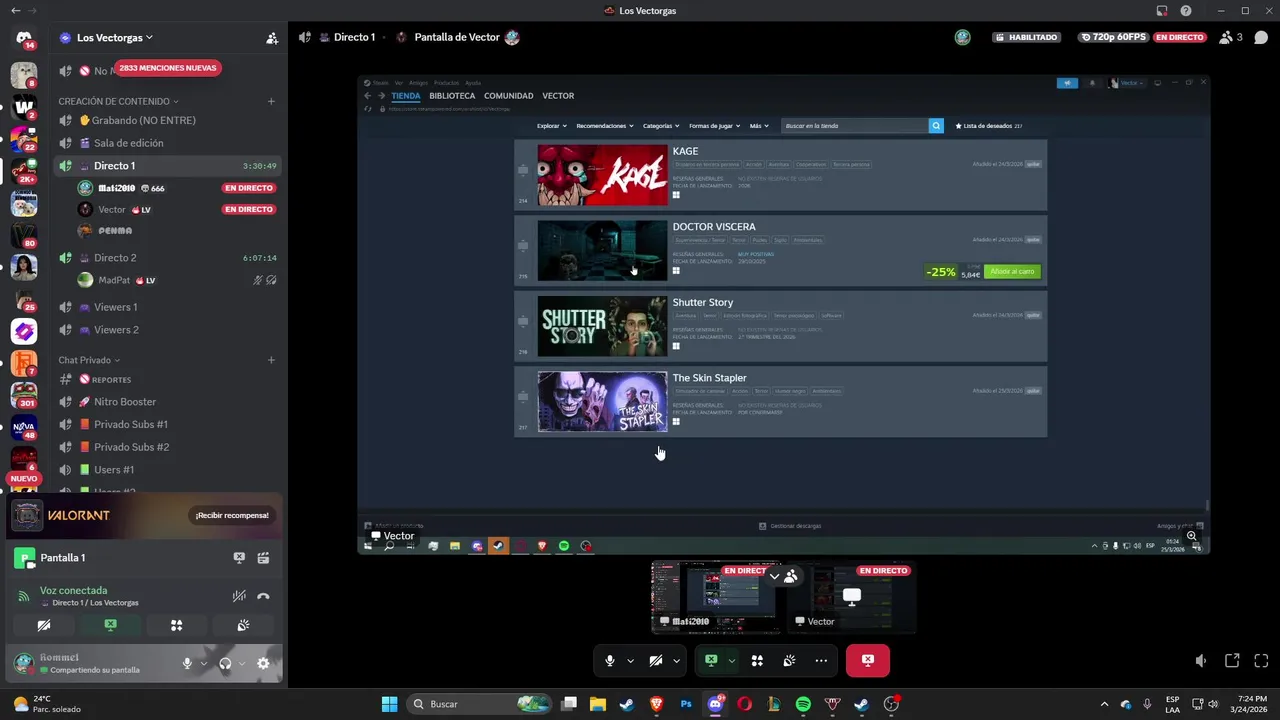This screenshot has height=720, width=1280.
Task: Click the HABILITADO badge
Action: (x=1026, y=37)
